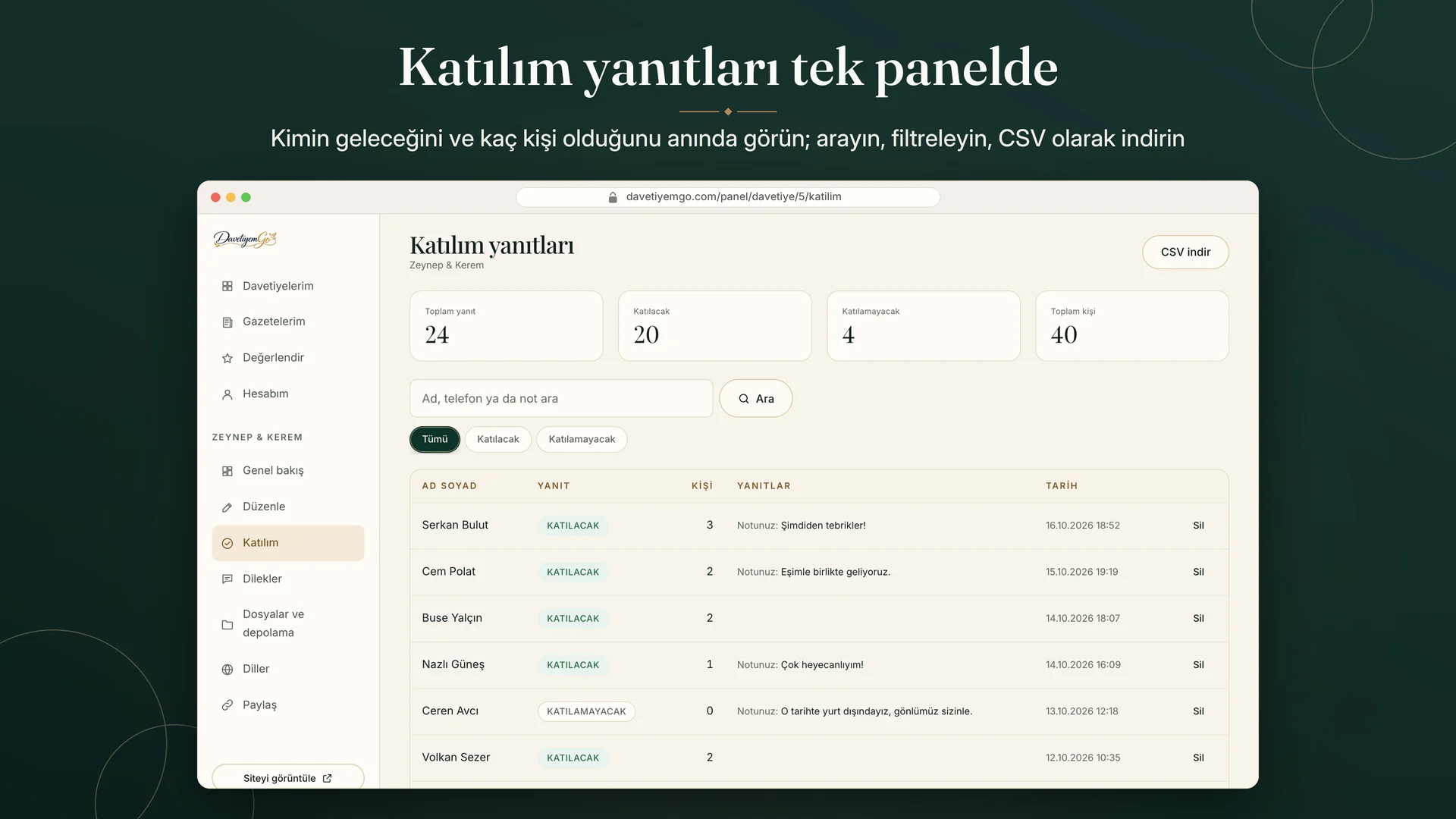
Task: Open Davetiyelerim in the sidebar
Action: pyautogui.click(x=288, y=286)
